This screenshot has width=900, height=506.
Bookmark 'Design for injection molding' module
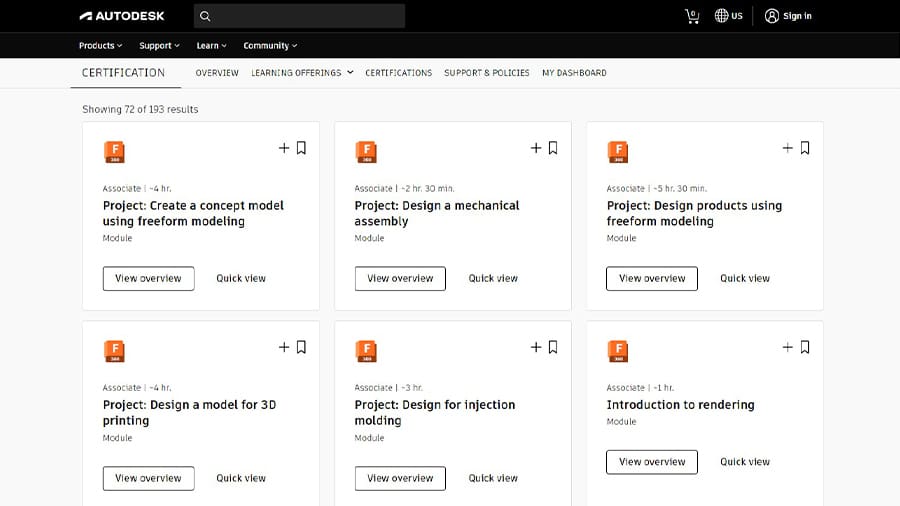click(553, 347)
